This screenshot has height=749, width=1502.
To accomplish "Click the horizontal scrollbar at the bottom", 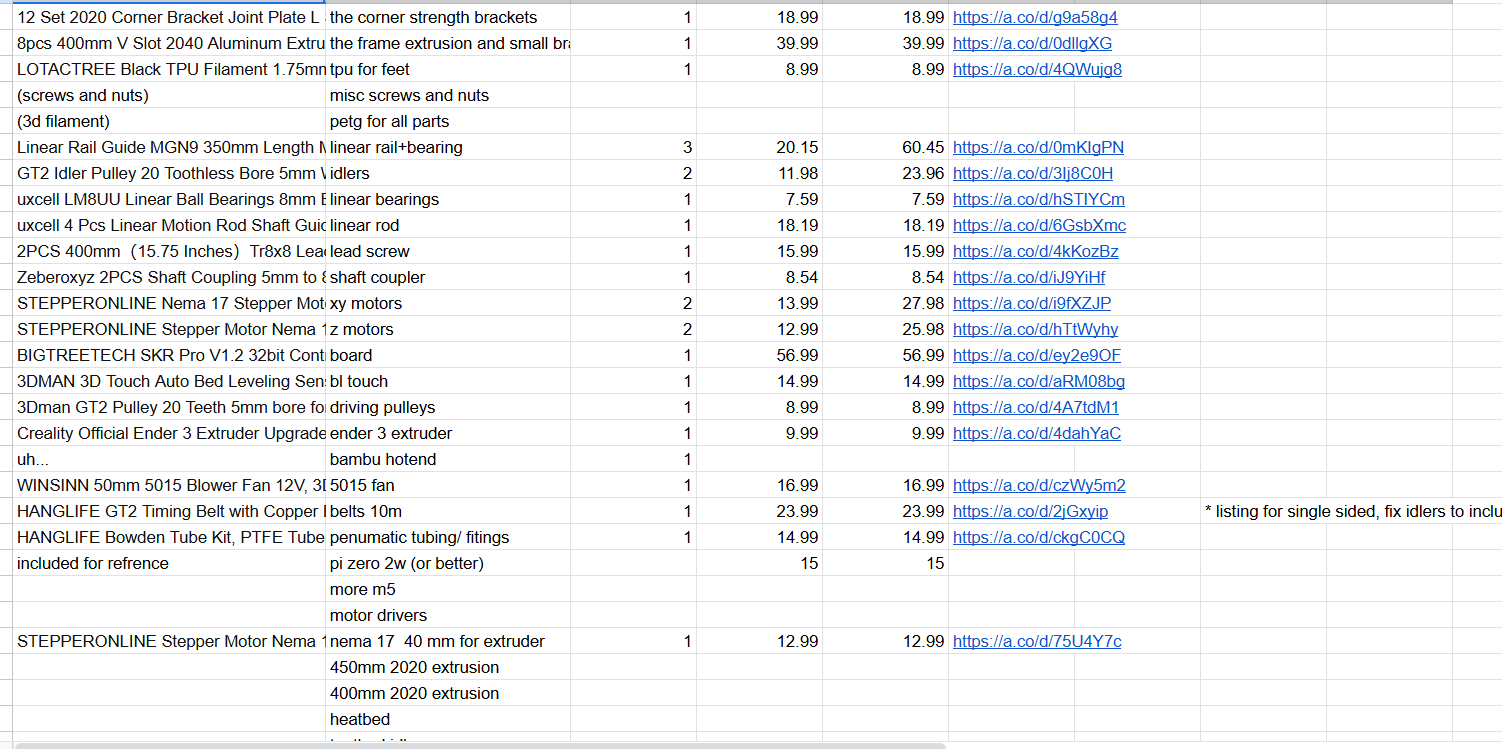I will [480, 745].
